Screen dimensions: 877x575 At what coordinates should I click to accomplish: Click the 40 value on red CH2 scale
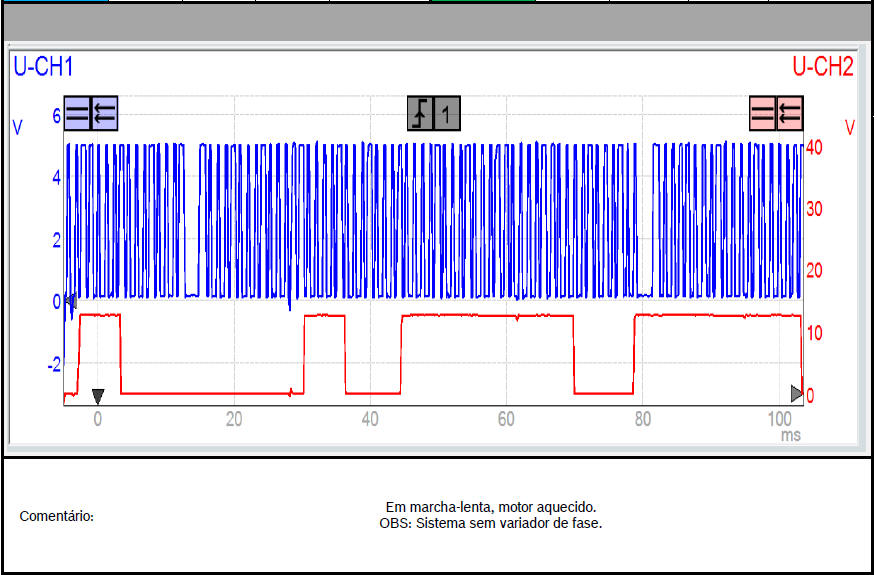[815, 147]
